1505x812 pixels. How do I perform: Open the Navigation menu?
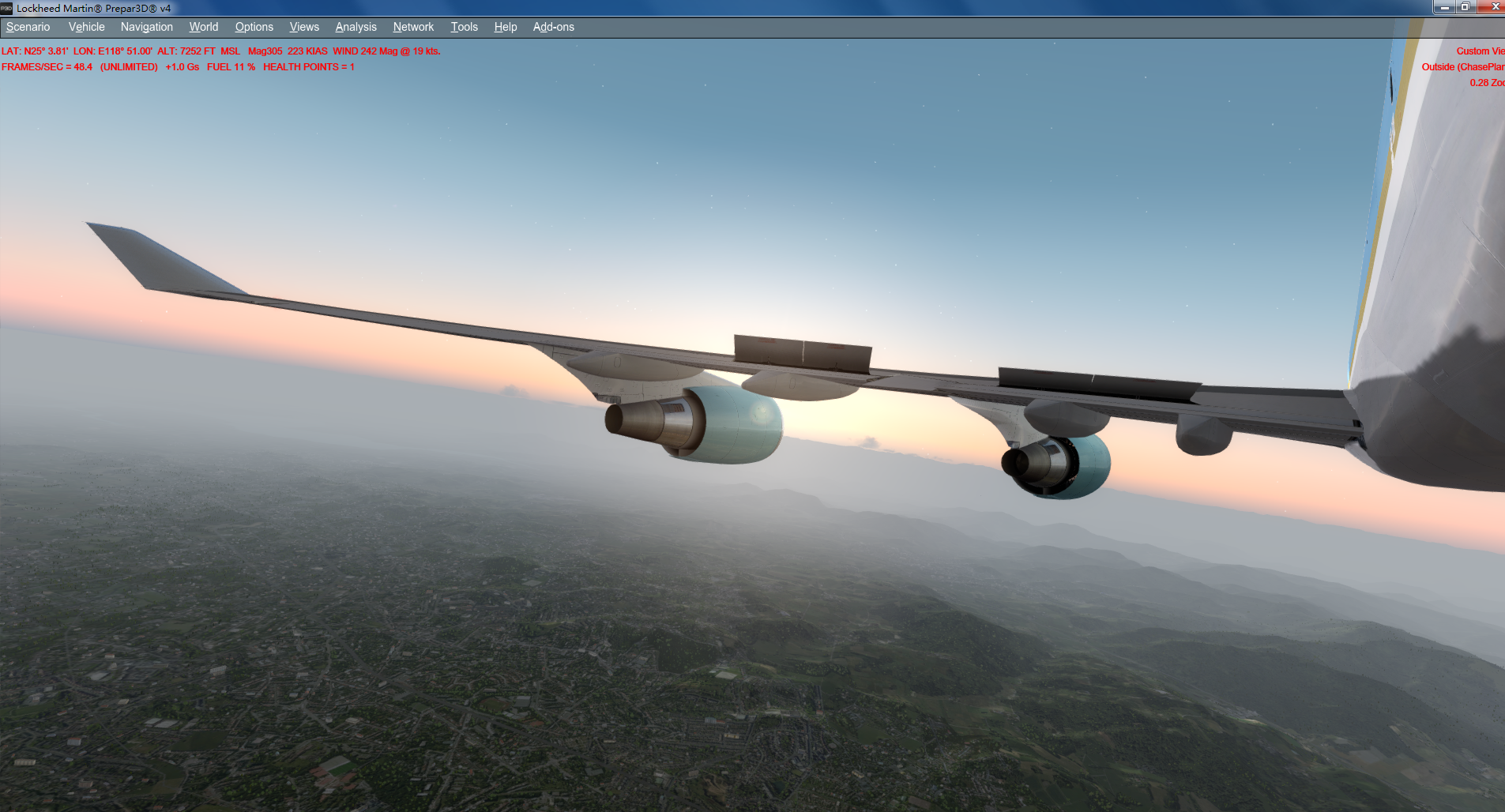click(x=146, y=26)
